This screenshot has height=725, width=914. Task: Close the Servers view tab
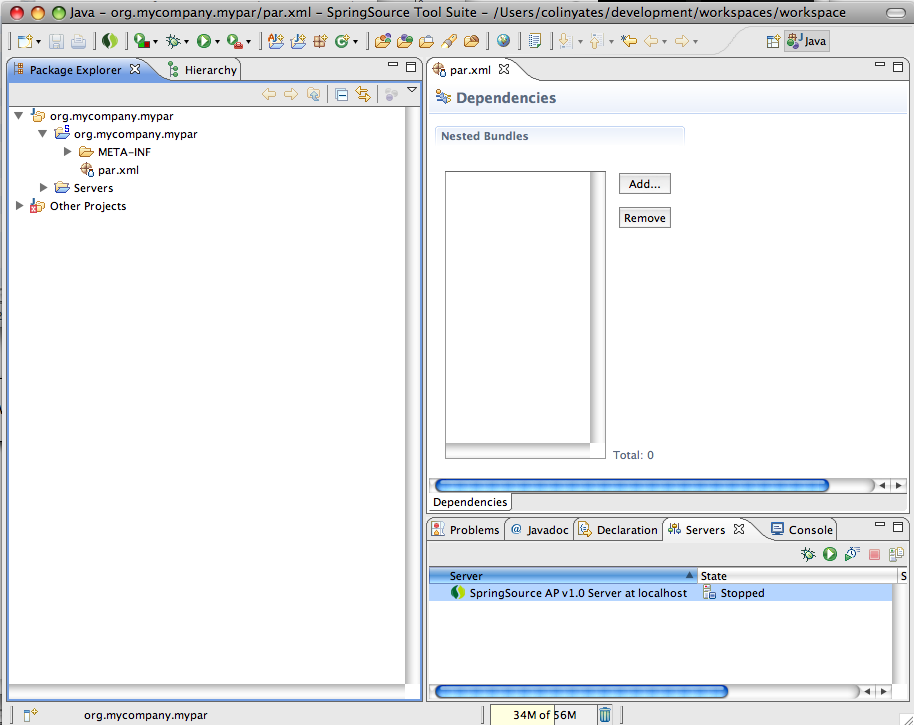(739, 529)
